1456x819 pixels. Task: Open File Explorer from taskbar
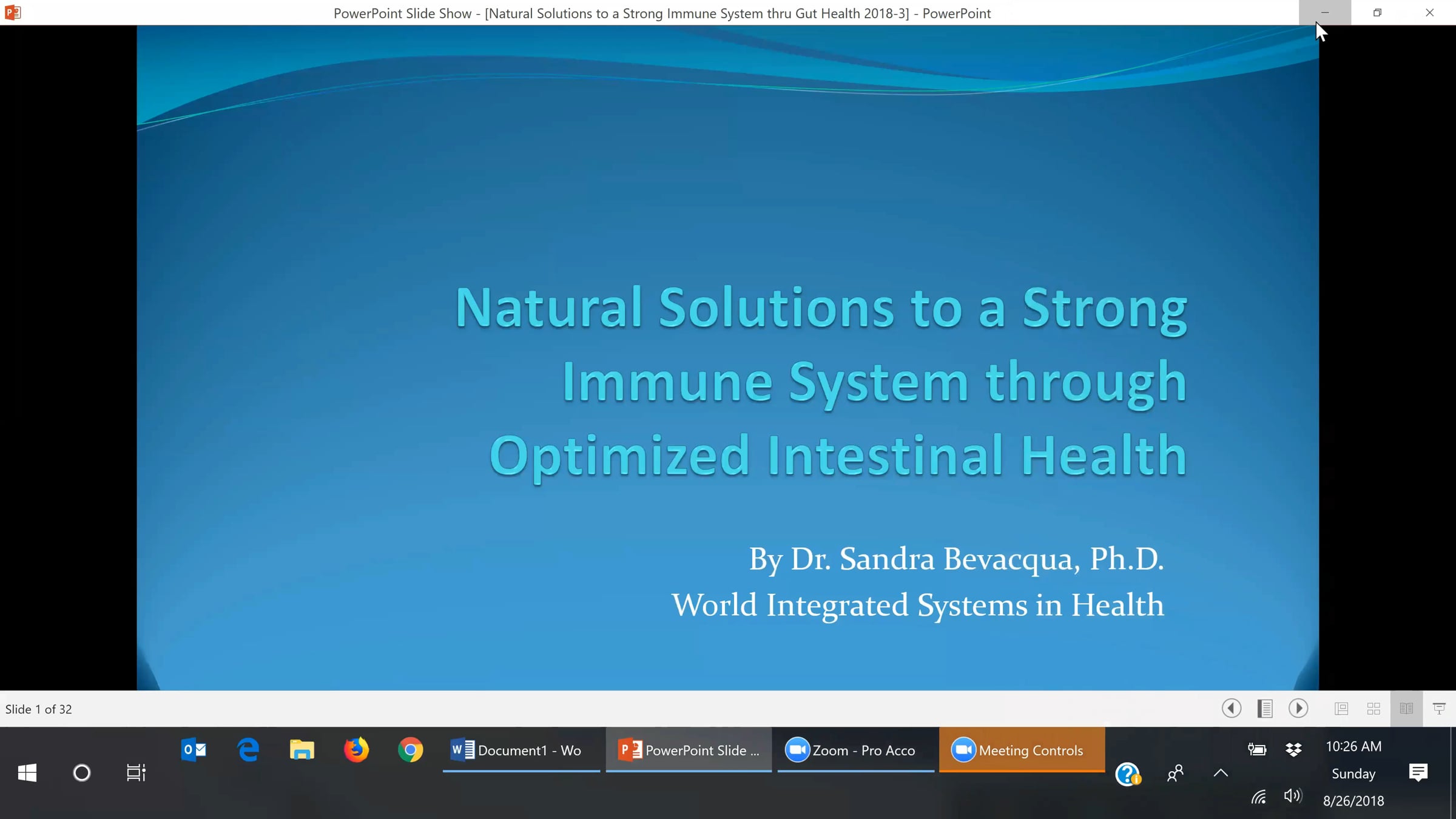click(x=302, y=750)
